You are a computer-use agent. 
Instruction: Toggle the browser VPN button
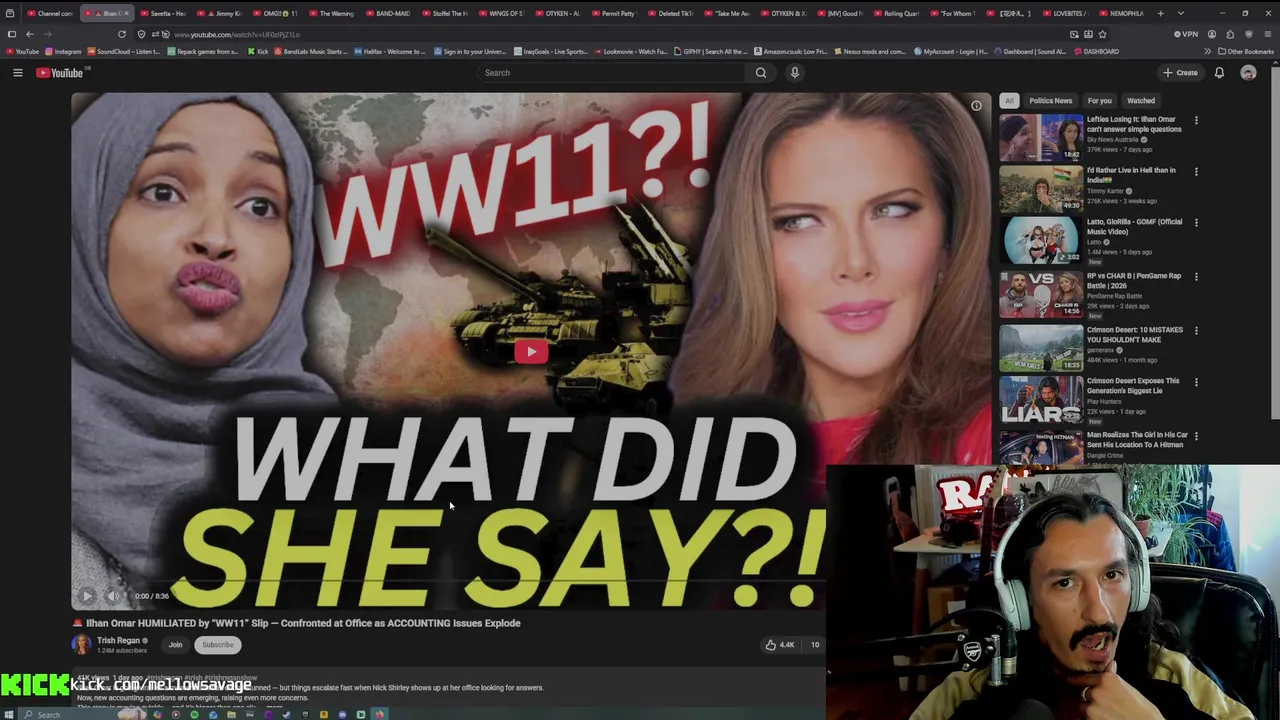(x=1186, y=34)
